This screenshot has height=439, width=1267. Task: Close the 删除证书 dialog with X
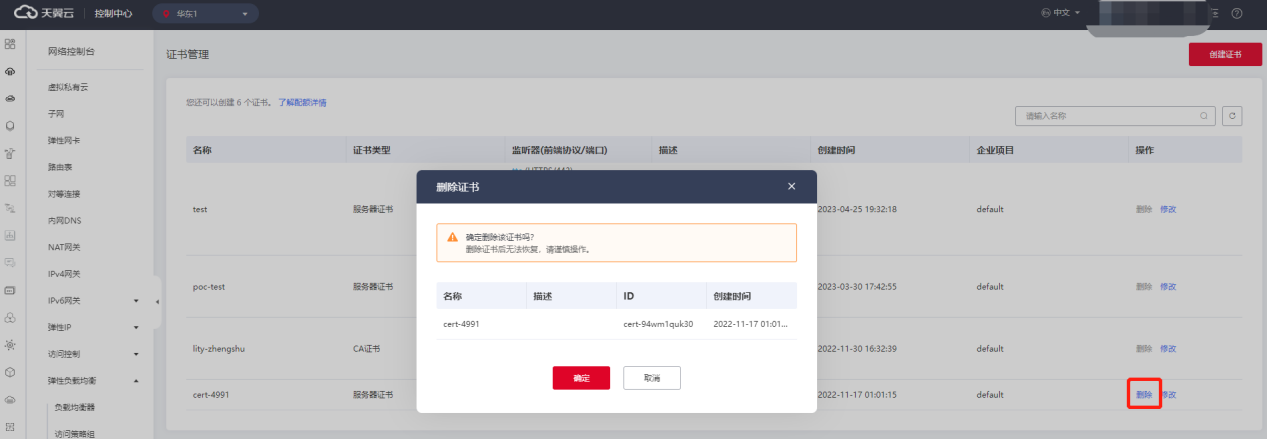click(x=791, y=187)
